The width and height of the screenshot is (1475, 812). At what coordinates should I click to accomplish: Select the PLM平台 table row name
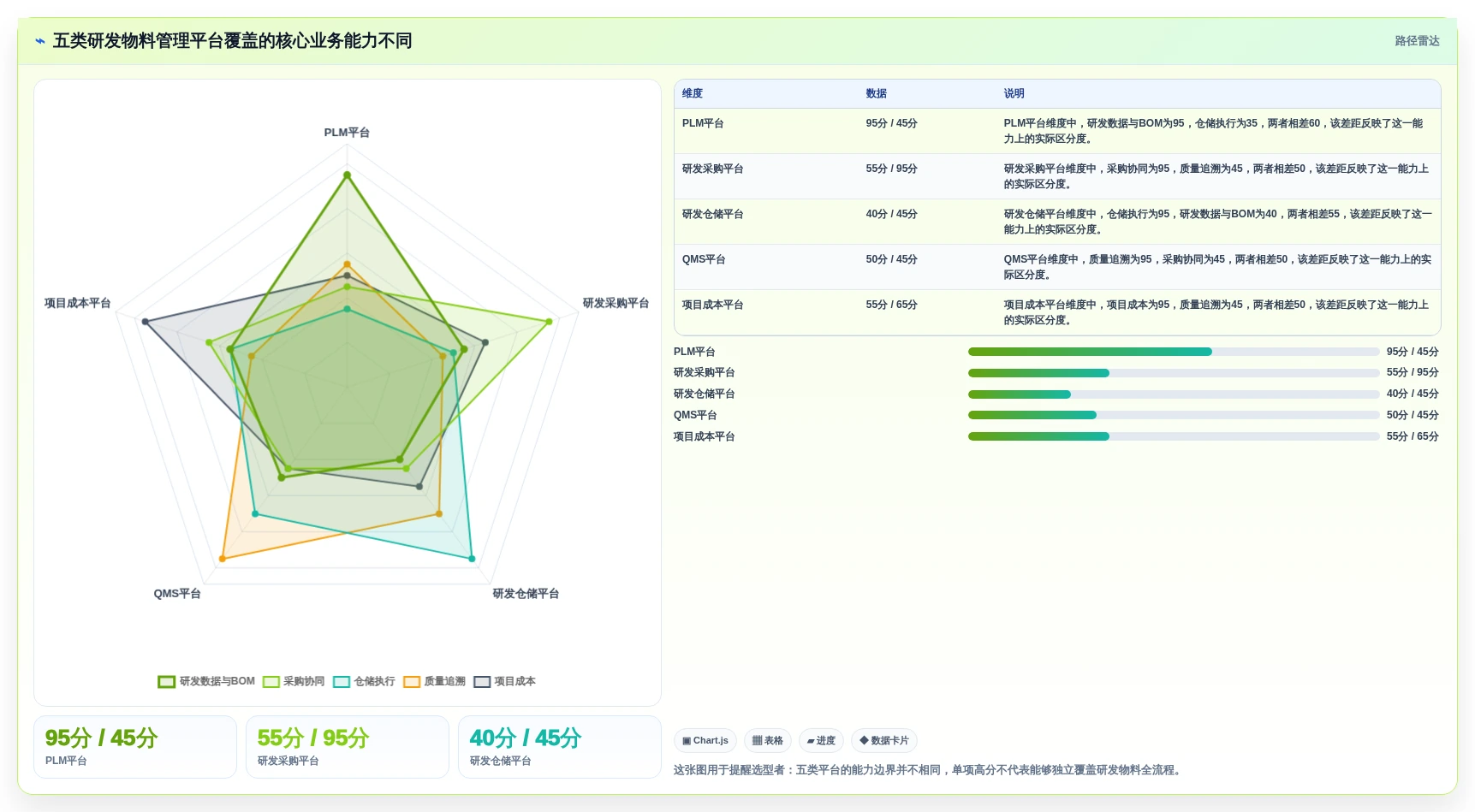703,123
